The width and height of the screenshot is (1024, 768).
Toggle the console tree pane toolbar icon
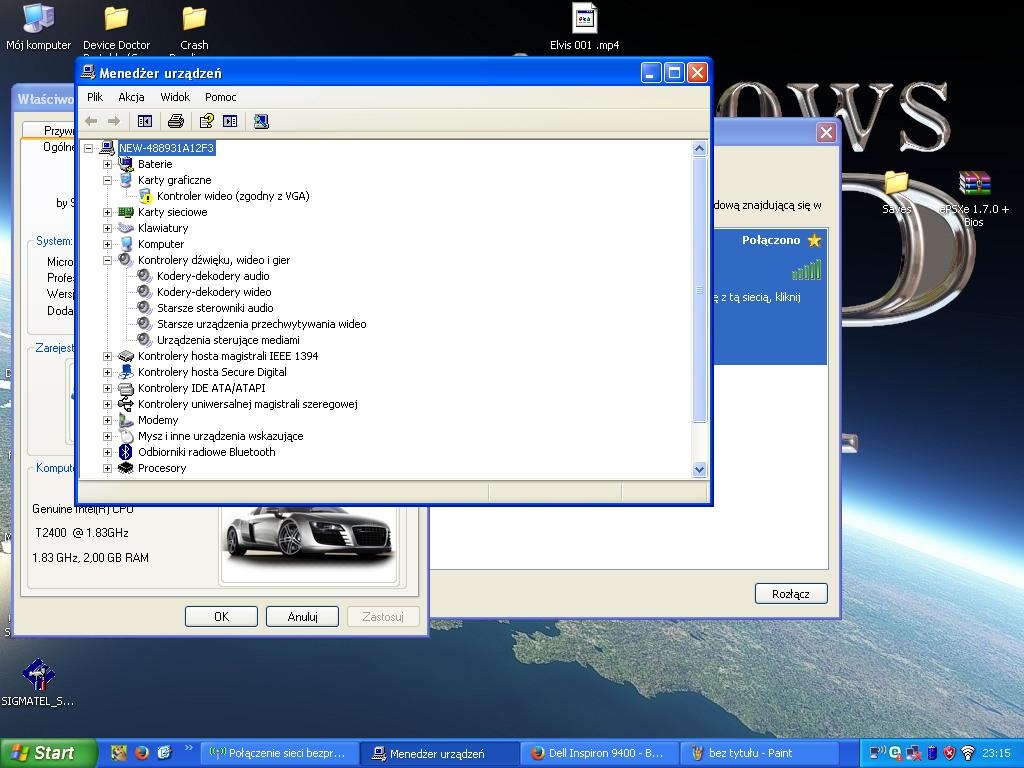[x=144, y=121]
